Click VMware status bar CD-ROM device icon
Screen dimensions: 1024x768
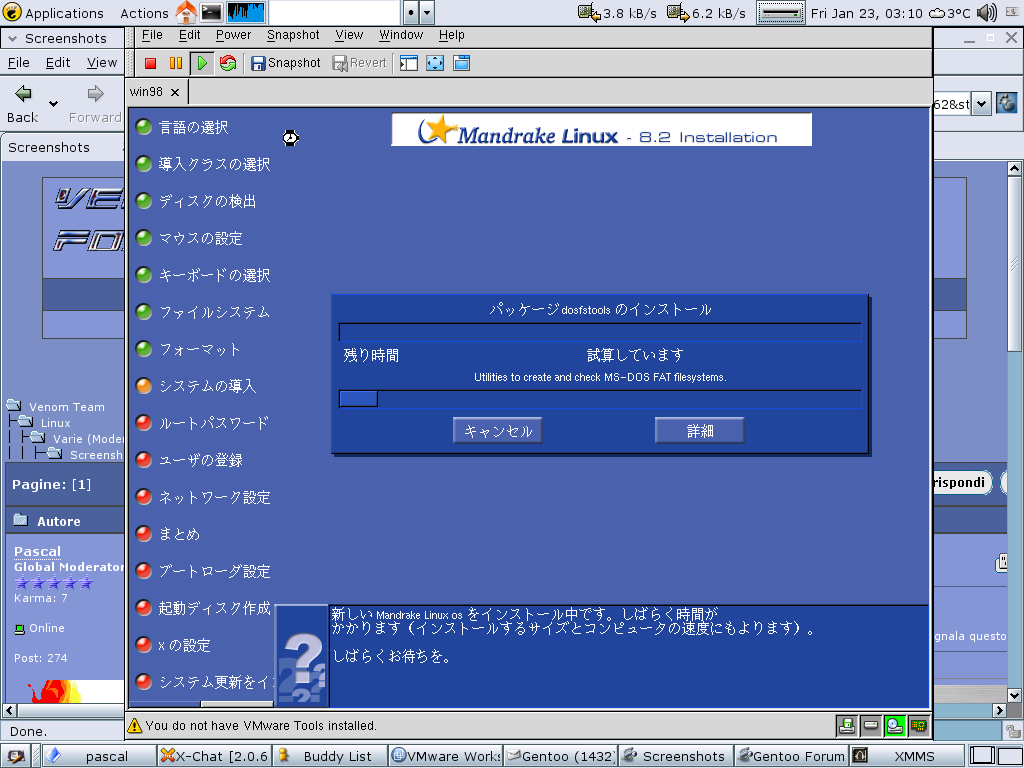click(894, 725)
